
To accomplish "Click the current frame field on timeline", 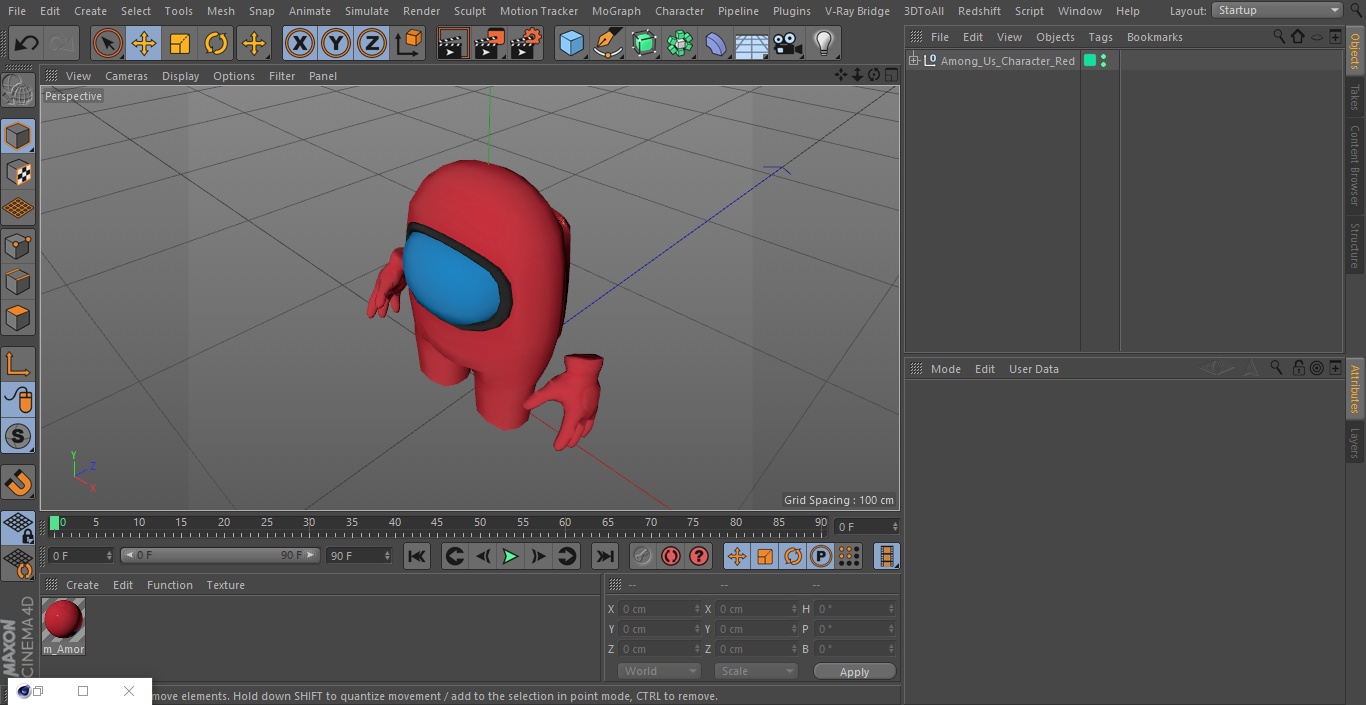I will point(866,526).
